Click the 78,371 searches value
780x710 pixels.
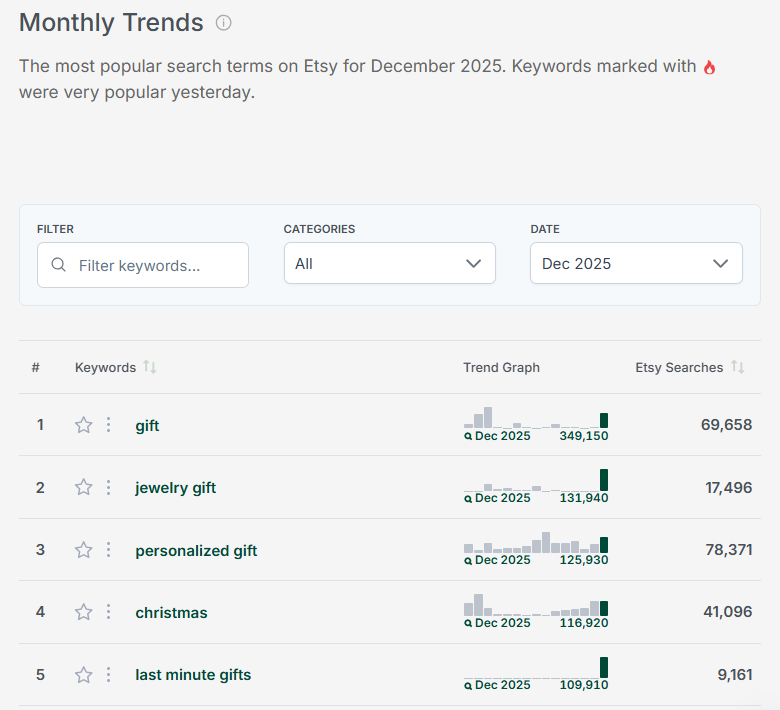tap(728, 549)
